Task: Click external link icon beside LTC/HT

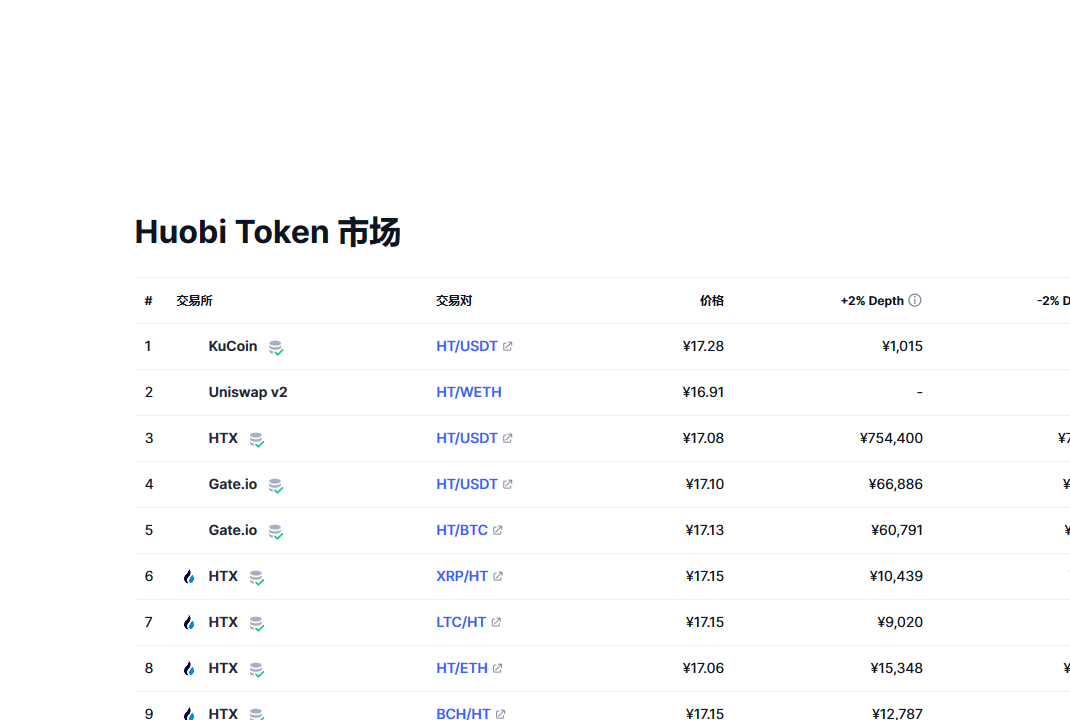Action: (496, 622)
